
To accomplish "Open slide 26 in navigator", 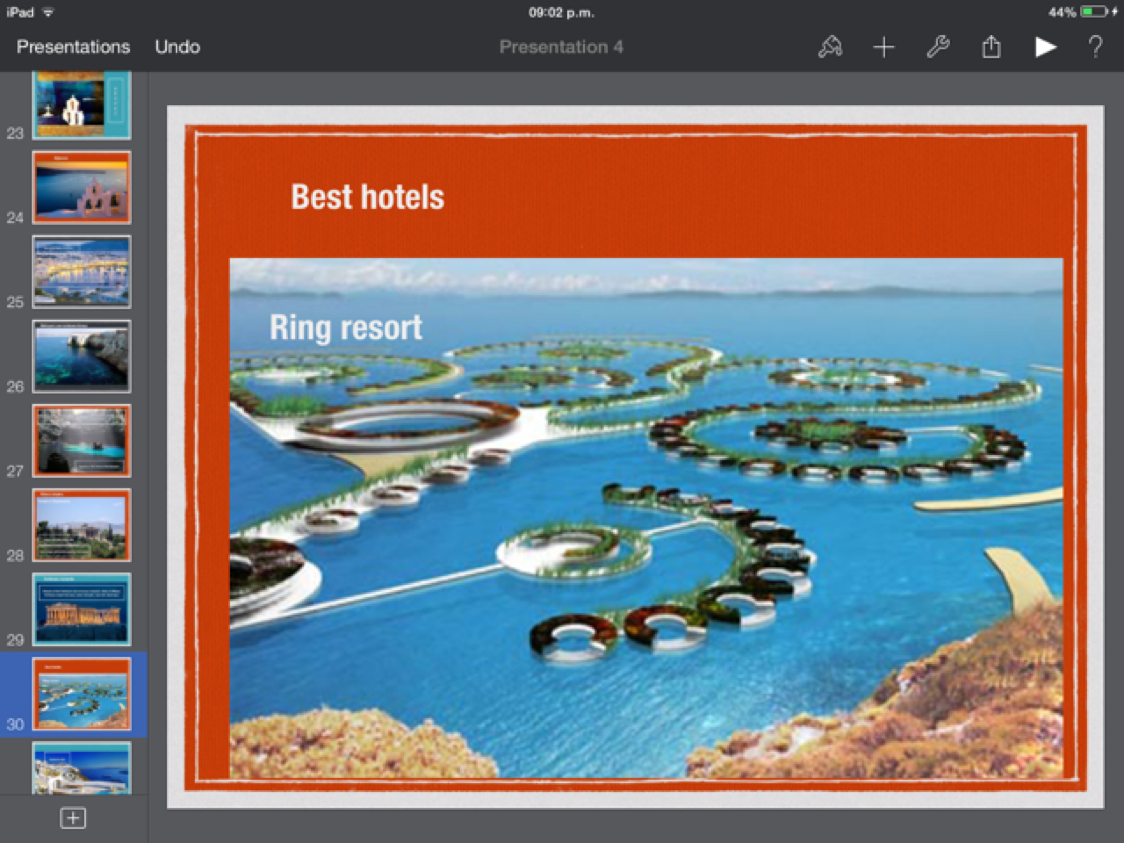I will click(81, 356).
